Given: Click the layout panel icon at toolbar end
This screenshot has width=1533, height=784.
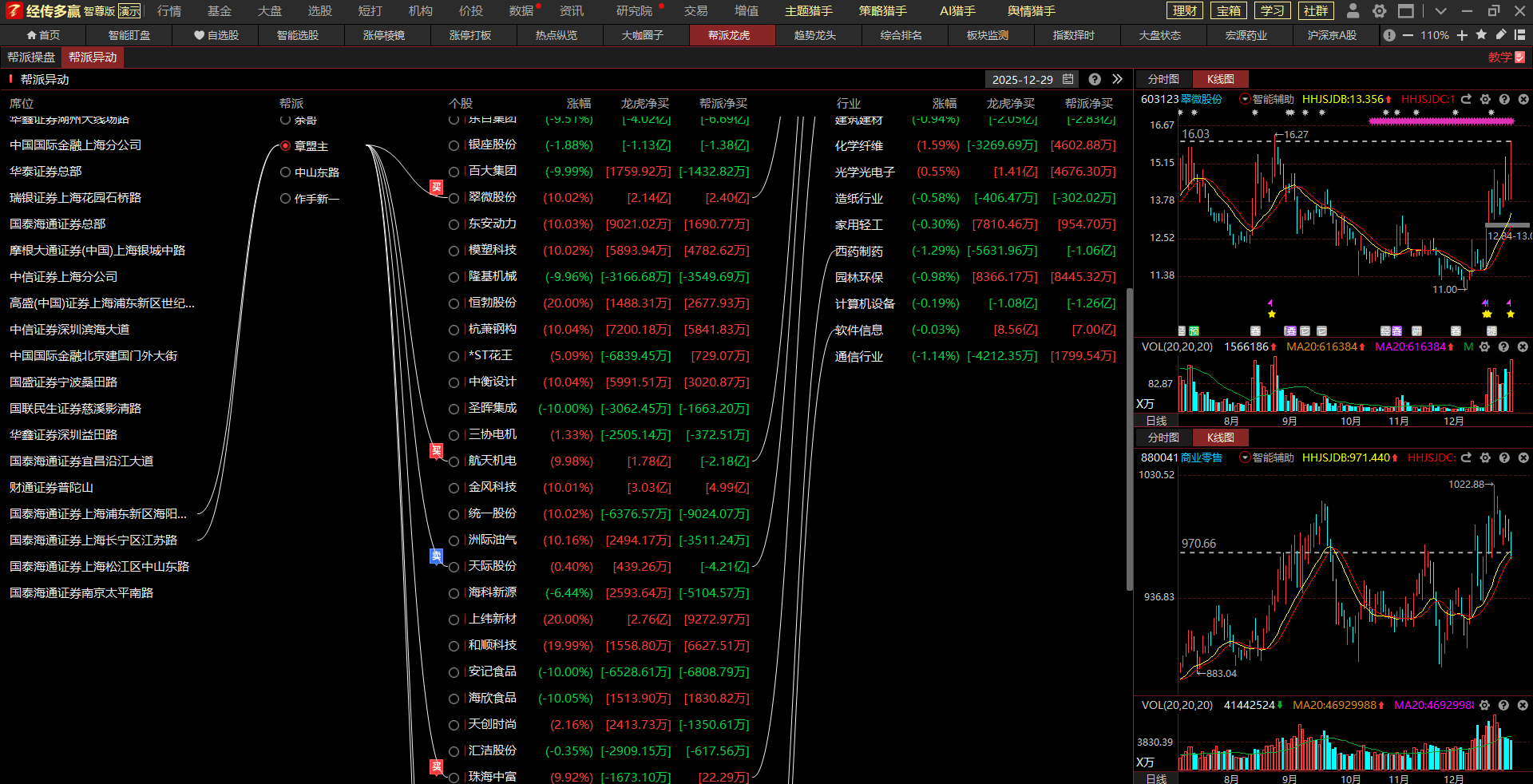Looking at the screenshot, I should 1519,35.
